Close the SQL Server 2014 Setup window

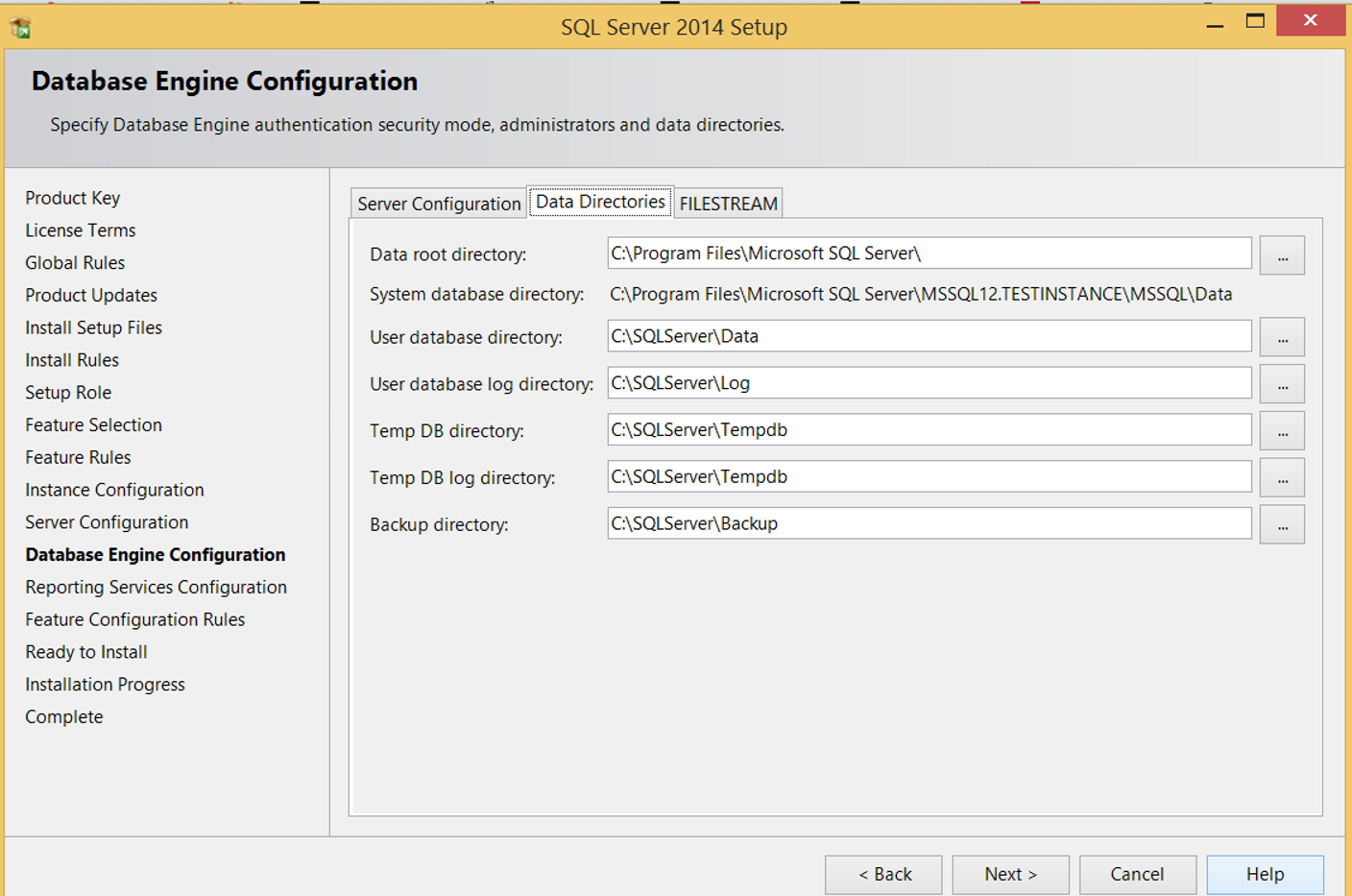[x=1311, y=20]
